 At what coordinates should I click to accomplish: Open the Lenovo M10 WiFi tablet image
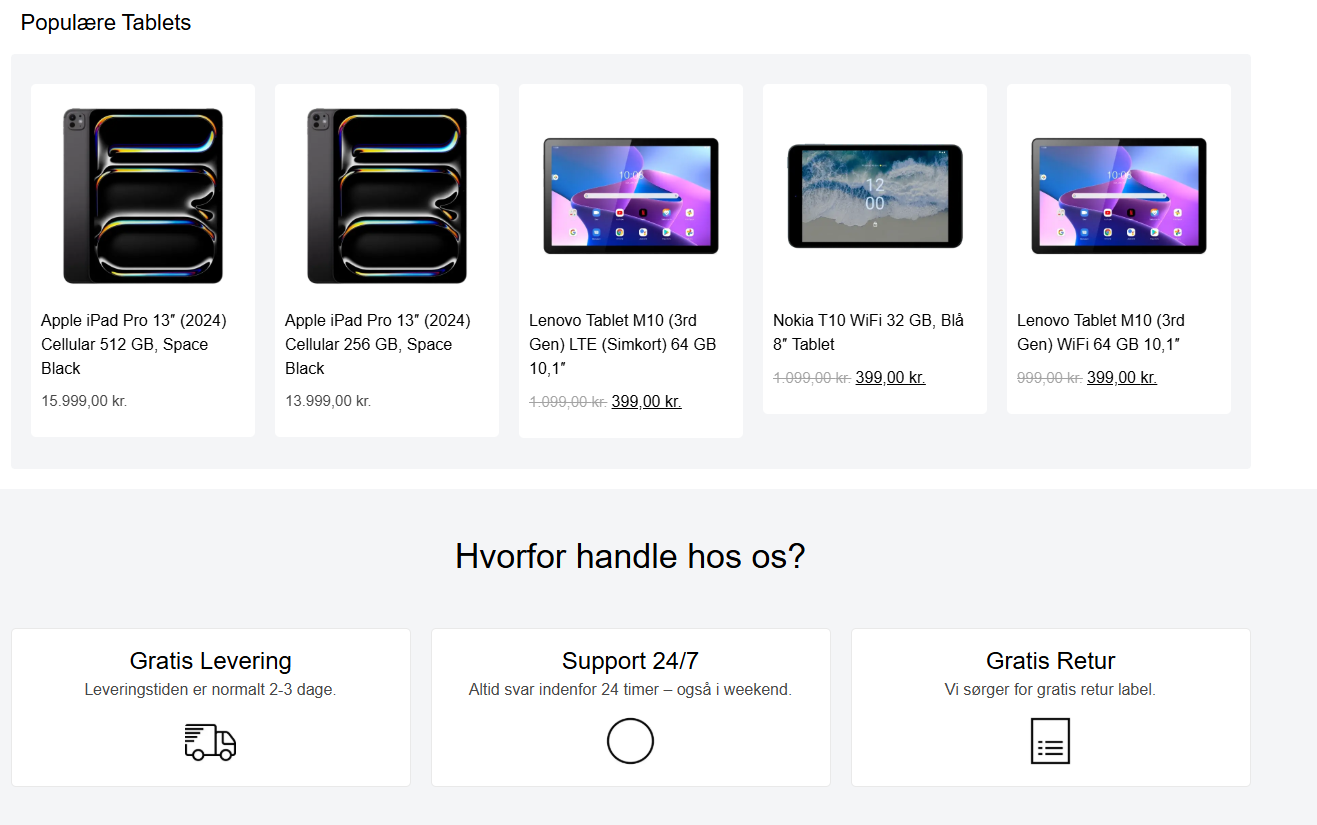click(1119, 196)
